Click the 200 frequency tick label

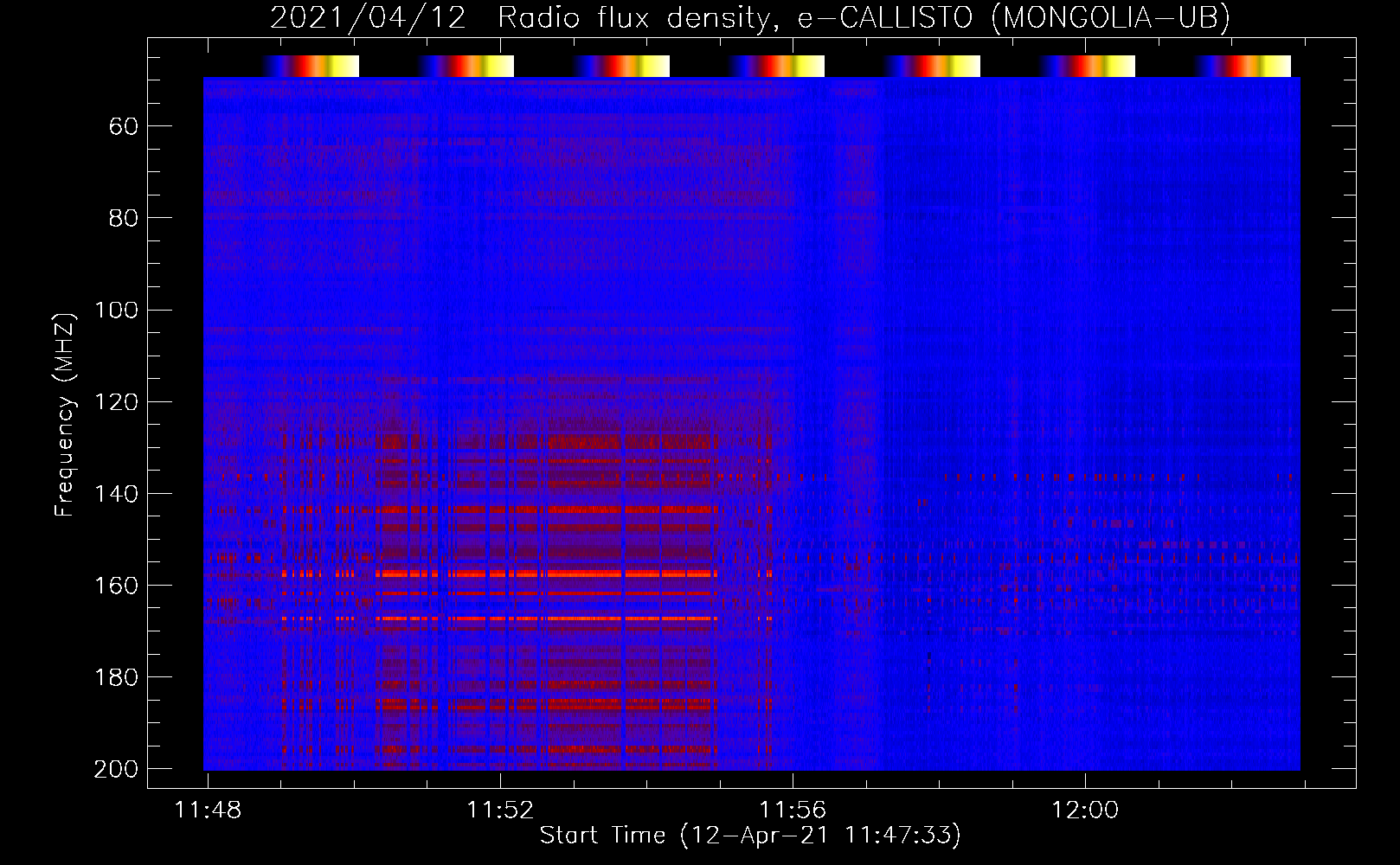point(116,769)
